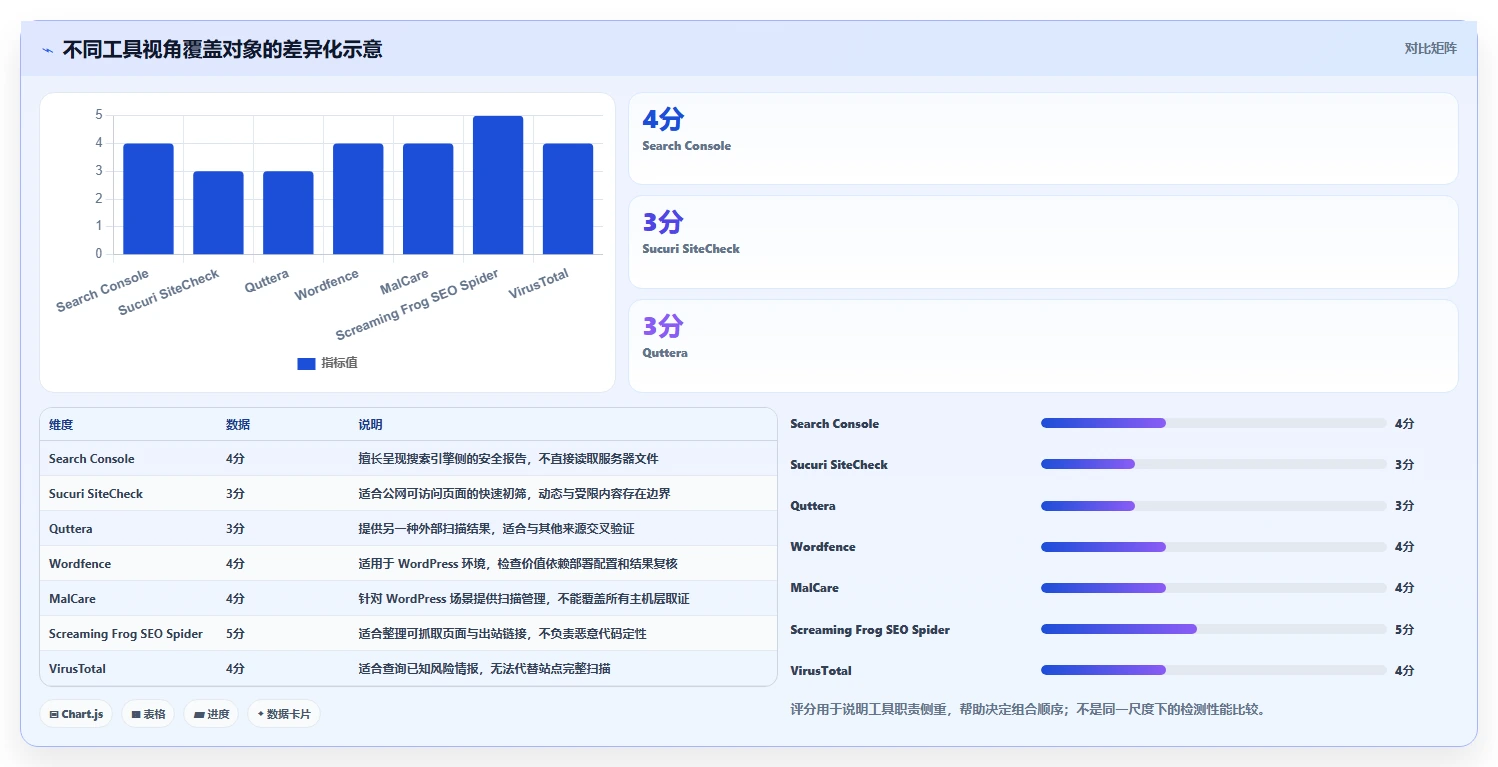Click the Search Console progress bar
Screen dimensions: 1498x767
(1214, 423)
